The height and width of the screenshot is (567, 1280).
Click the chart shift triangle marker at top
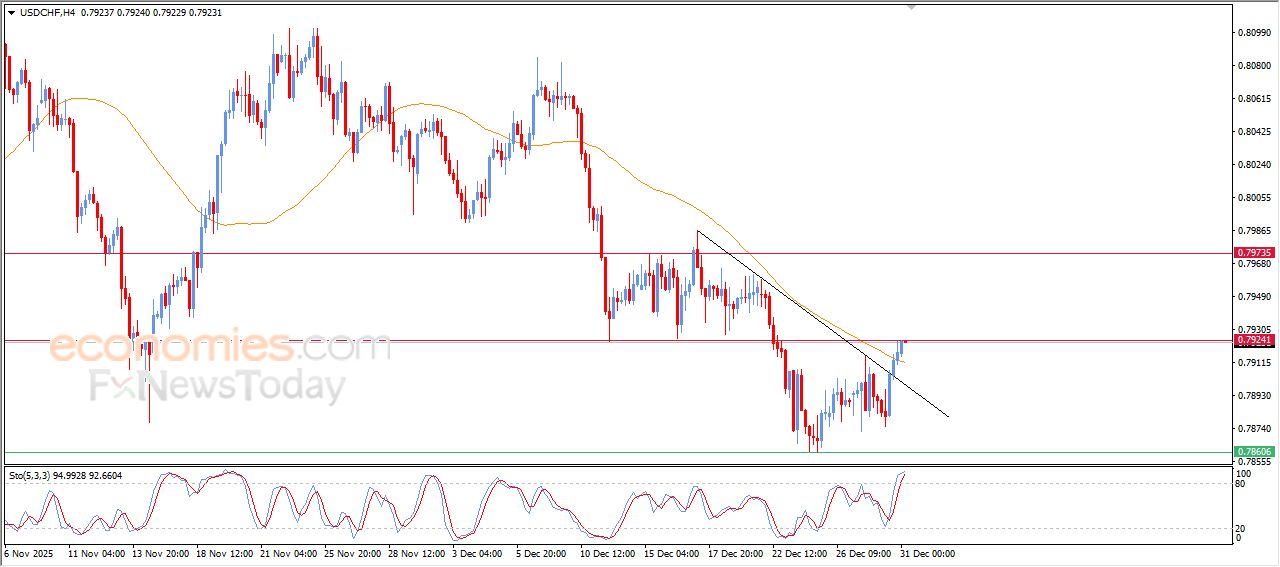(x=910, y=7)
